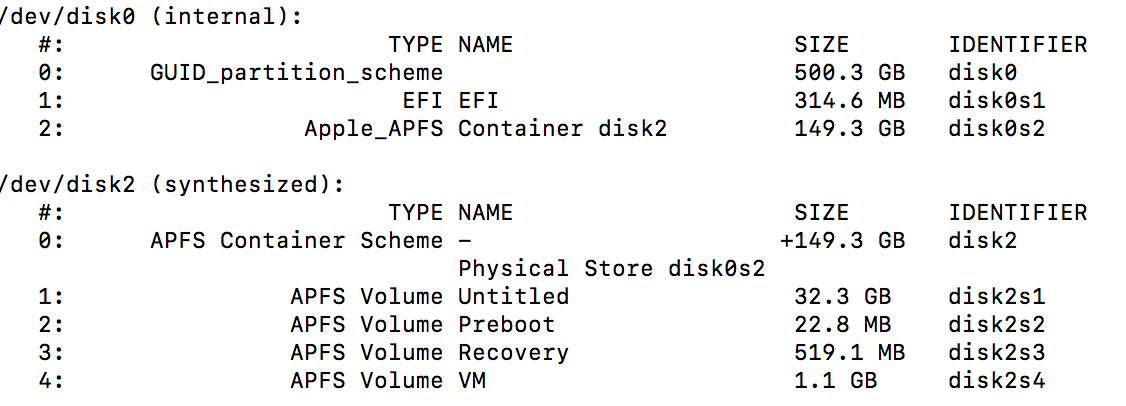Click the 519.1 MB Recovery size
Screen dimensions: 1126x406
point(849,353)
